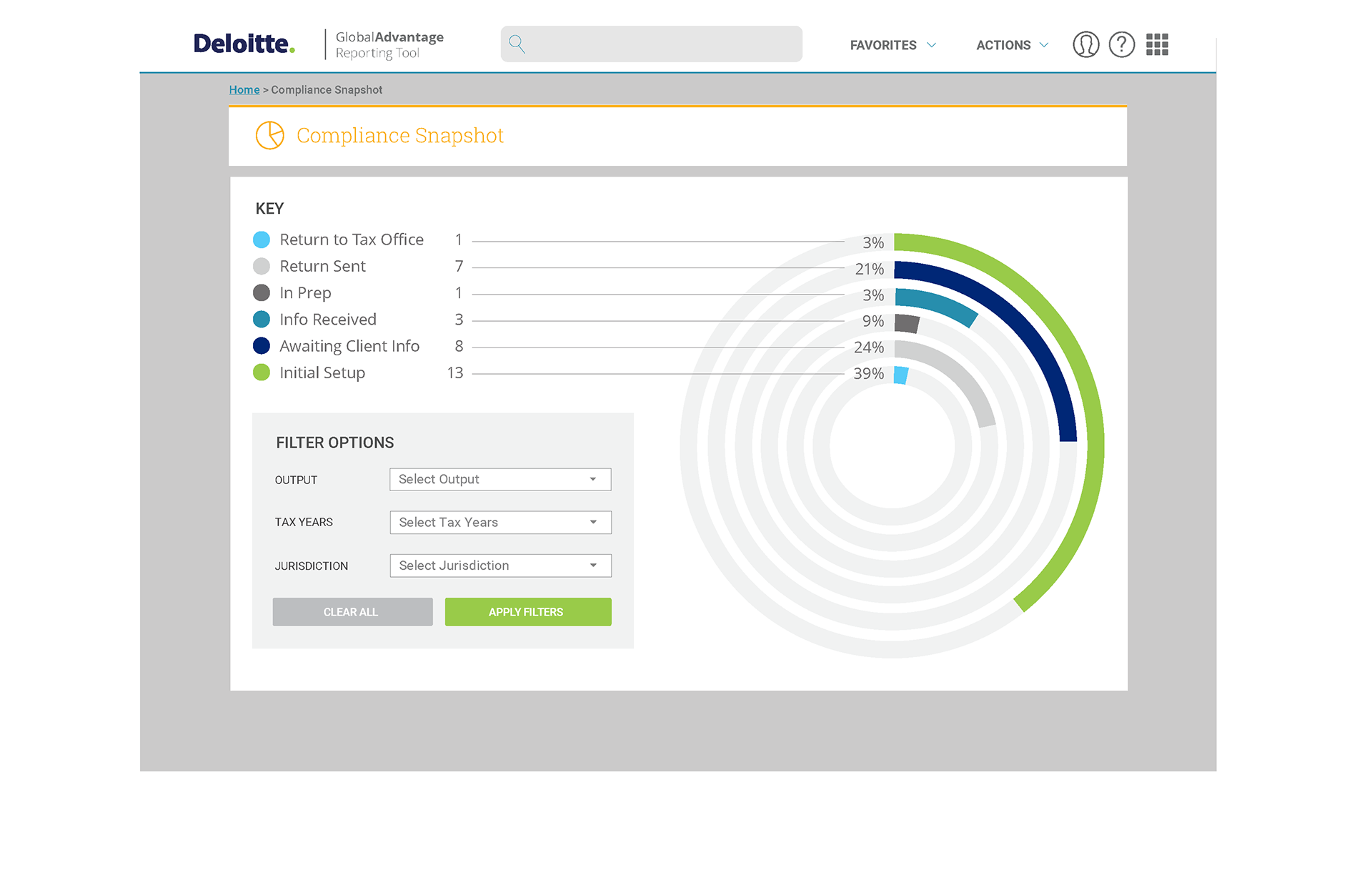Open the Select Output dropdown

point(499,479)
